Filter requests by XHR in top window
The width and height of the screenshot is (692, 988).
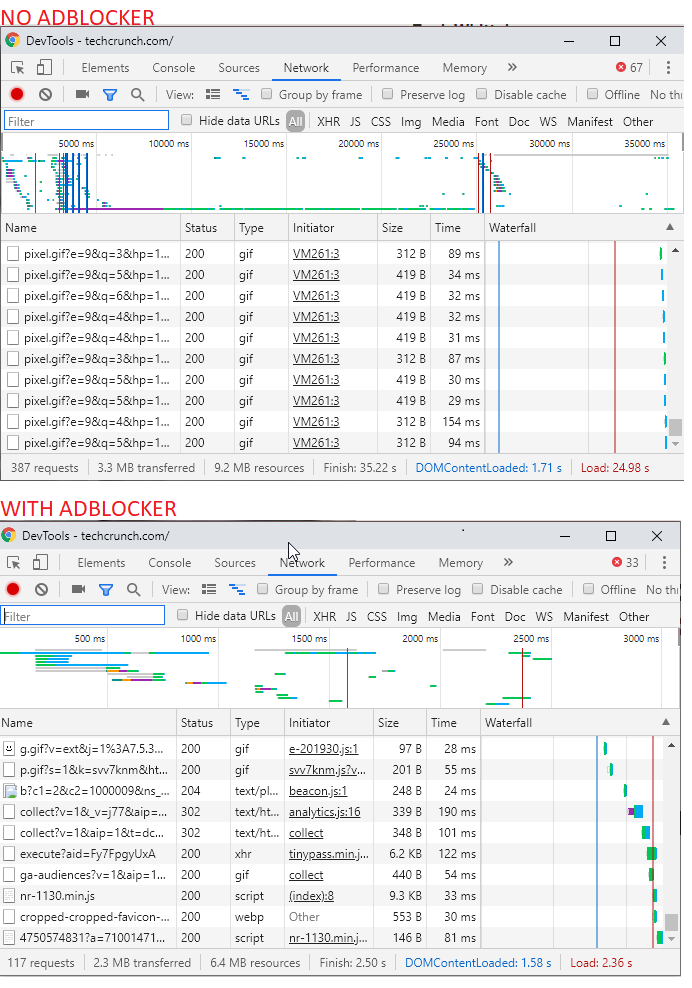[x=328, y=122]
